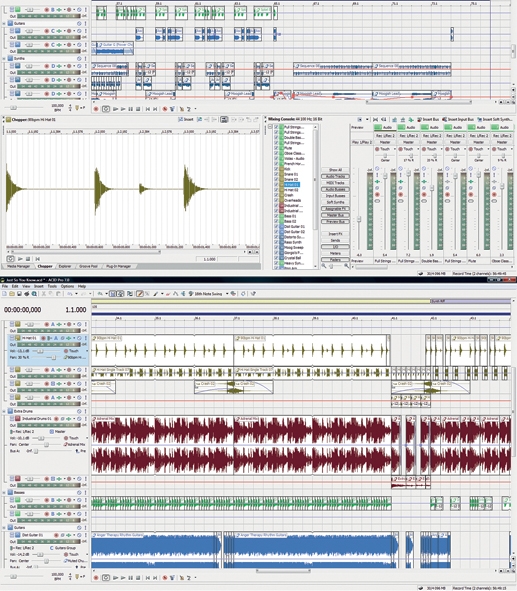Uncheck Snare 01 in the channel list
This screenshot has width=517, height=591.
click(276, 174)
